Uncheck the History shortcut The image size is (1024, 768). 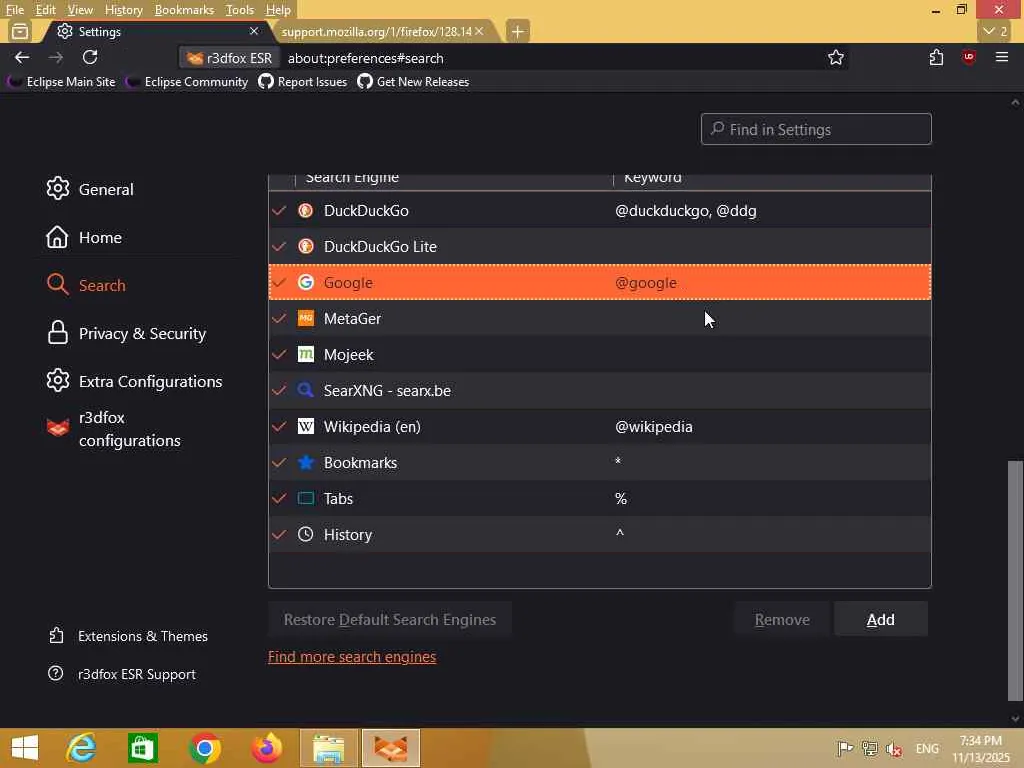[x=279, y=534]
